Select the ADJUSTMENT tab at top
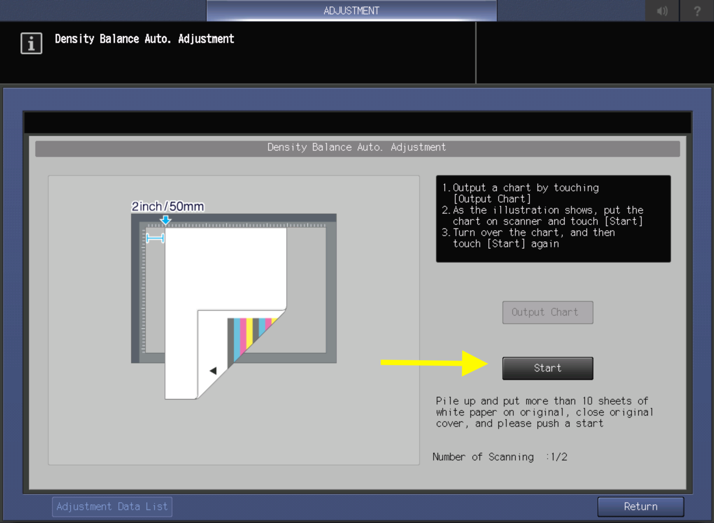Image resolution: width=714 pixels, height=523 pixels. [351, 11]
